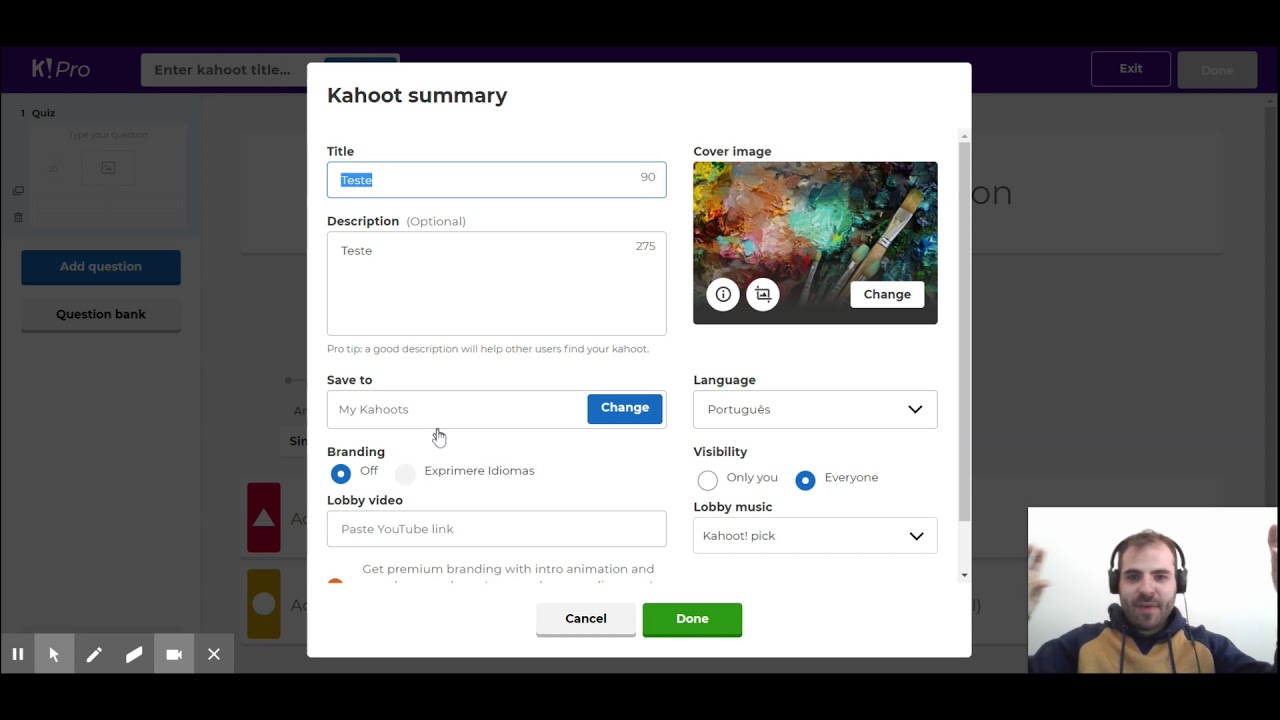
Task: Click the Title input field
Action: (496, 180)
